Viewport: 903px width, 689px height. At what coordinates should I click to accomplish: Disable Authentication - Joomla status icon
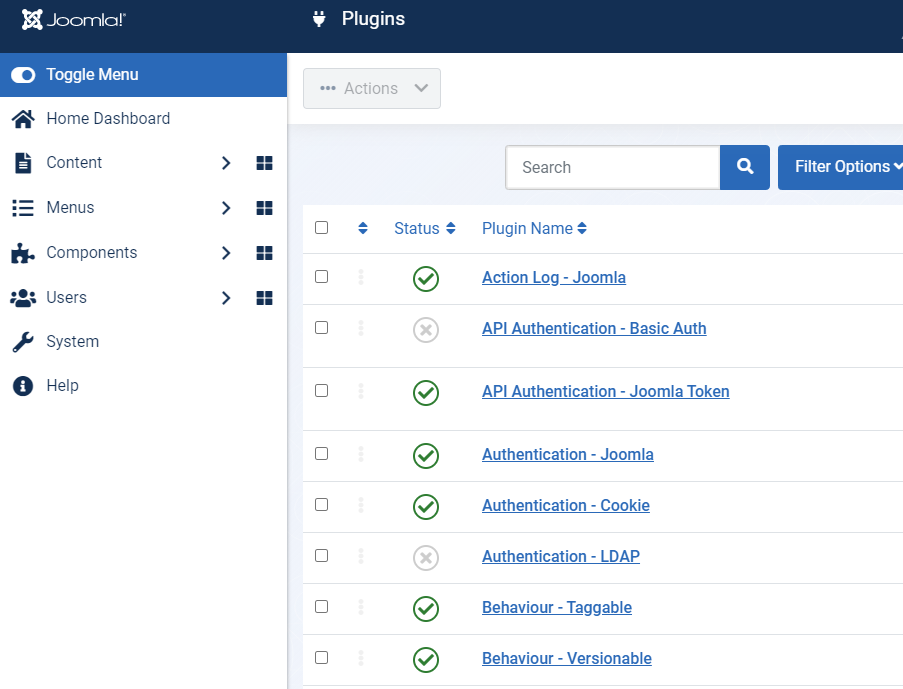click(426, 456)
